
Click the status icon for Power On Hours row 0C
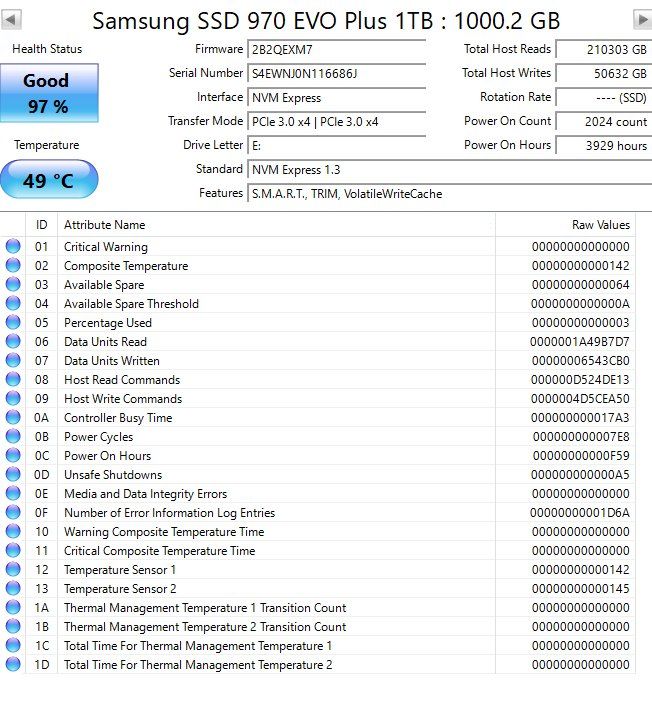pos(13,456)
